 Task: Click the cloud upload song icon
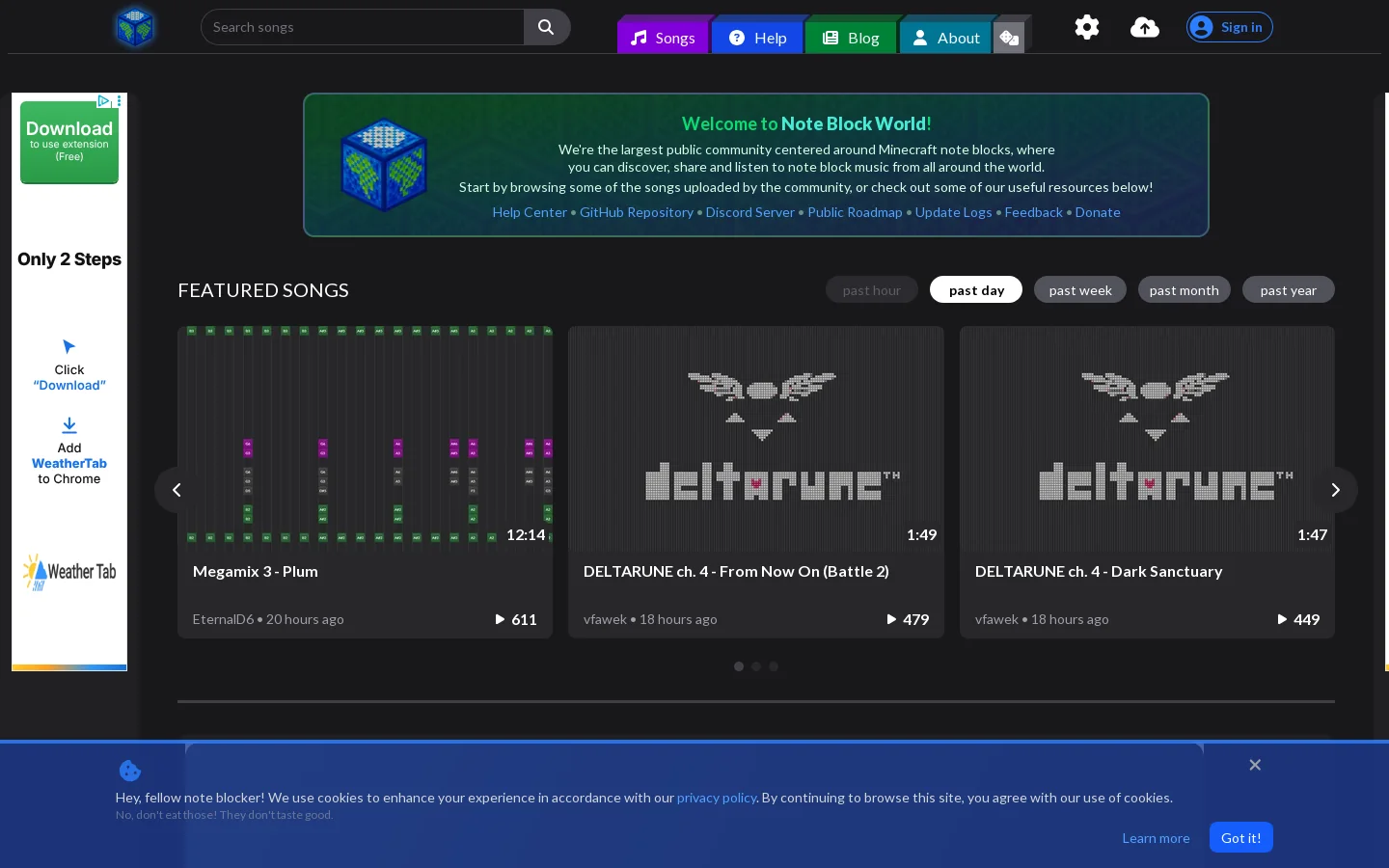(x=1145, y=27)
